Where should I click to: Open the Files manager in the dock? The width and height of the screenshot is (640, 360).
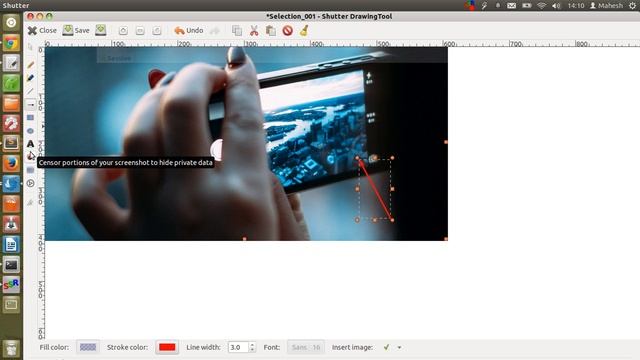(11, 103)
